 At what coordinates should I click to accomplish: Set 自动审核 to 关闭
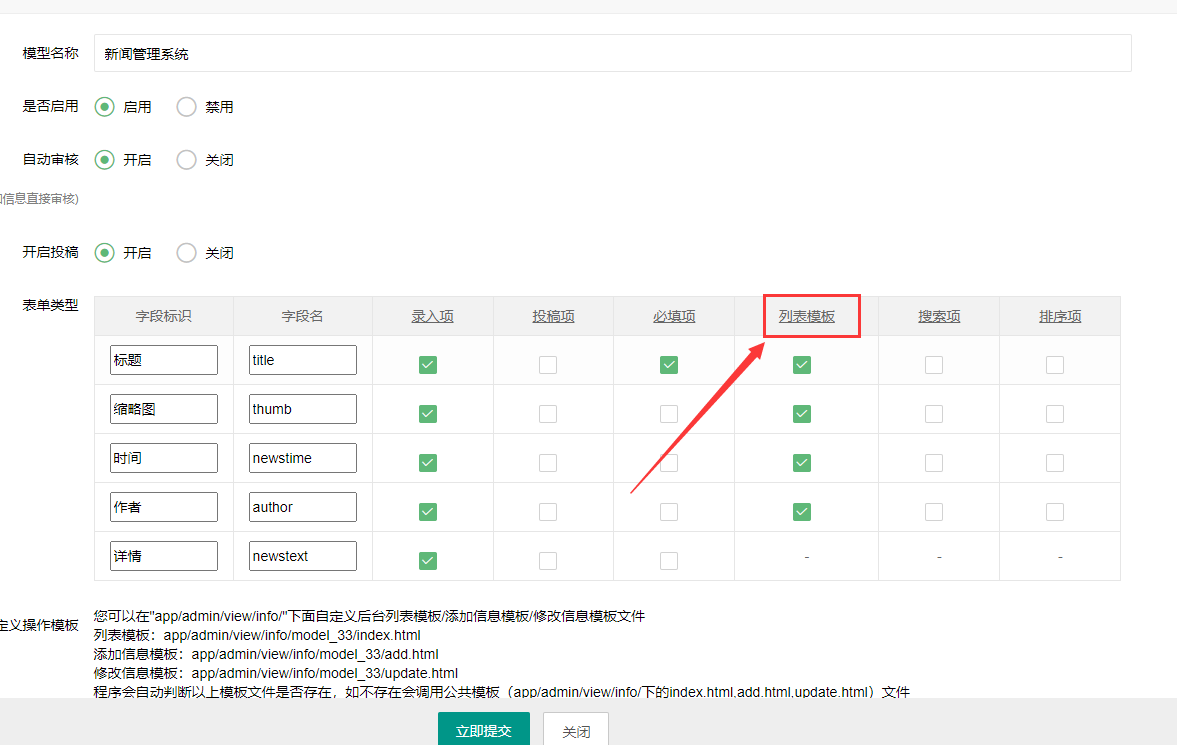point(186,160)
